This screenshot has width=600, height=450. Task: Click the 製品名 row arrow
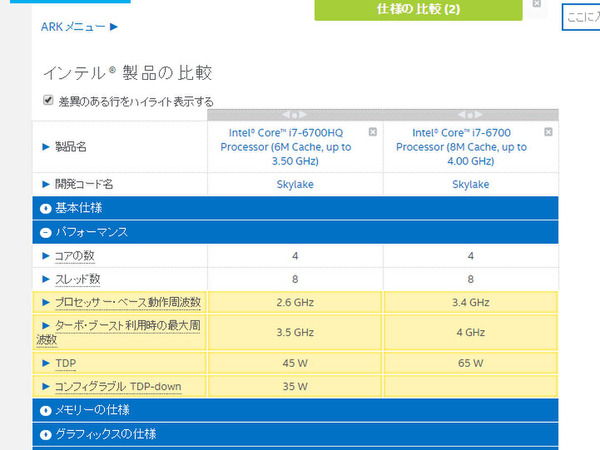point(46,147)
